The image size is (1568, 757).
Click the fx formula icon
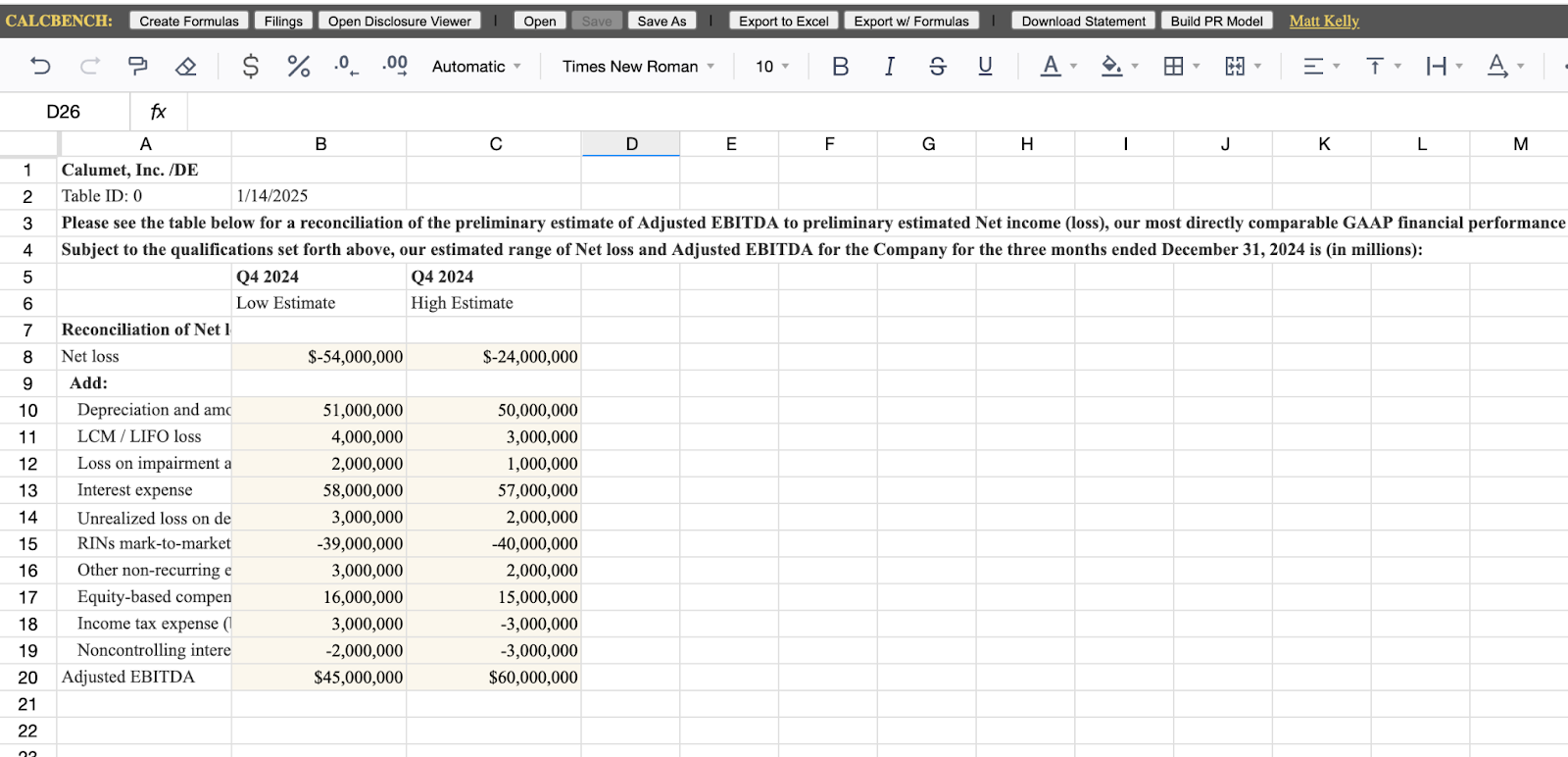coord(158,112)
